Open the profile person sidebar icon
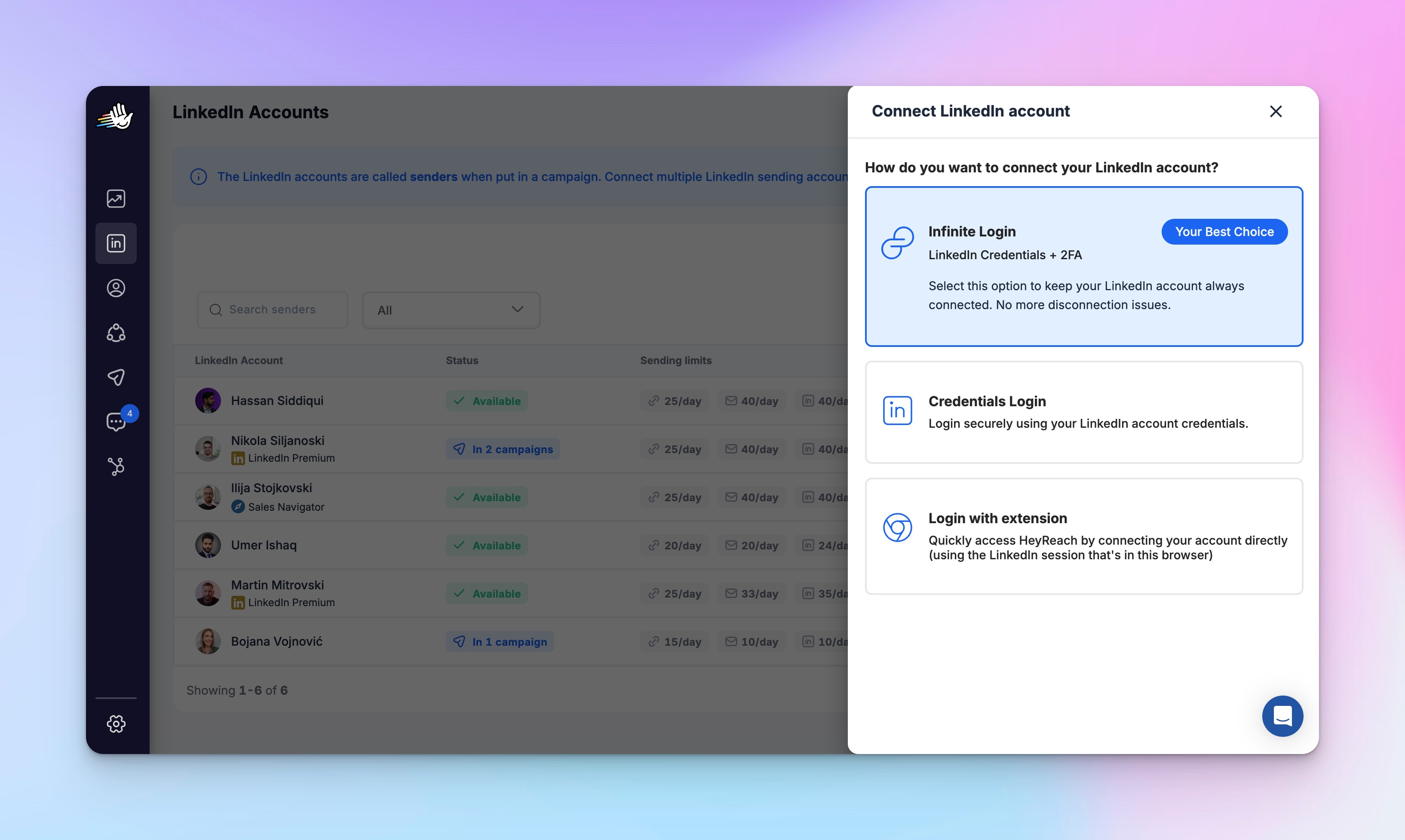Viewport: 1405px width, 840px height. click(116, 288)
